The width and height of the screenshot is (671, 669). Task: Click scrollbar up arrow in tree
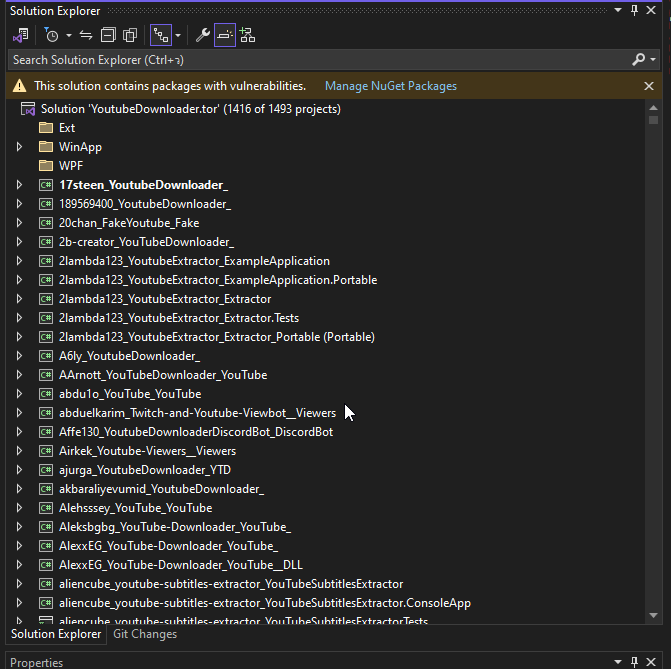653,107
